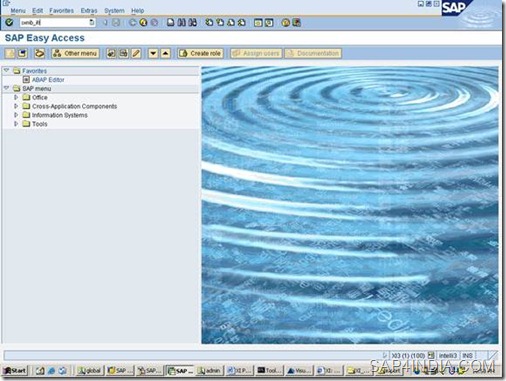
Task: Click the green Back arrow icon
Action: tap(132, 23)
